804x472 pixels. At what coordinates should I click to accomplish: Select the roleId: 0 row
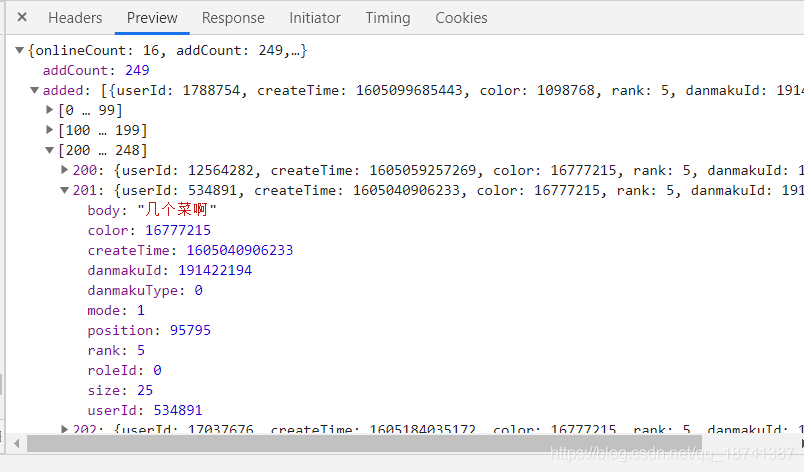point(125,370)
